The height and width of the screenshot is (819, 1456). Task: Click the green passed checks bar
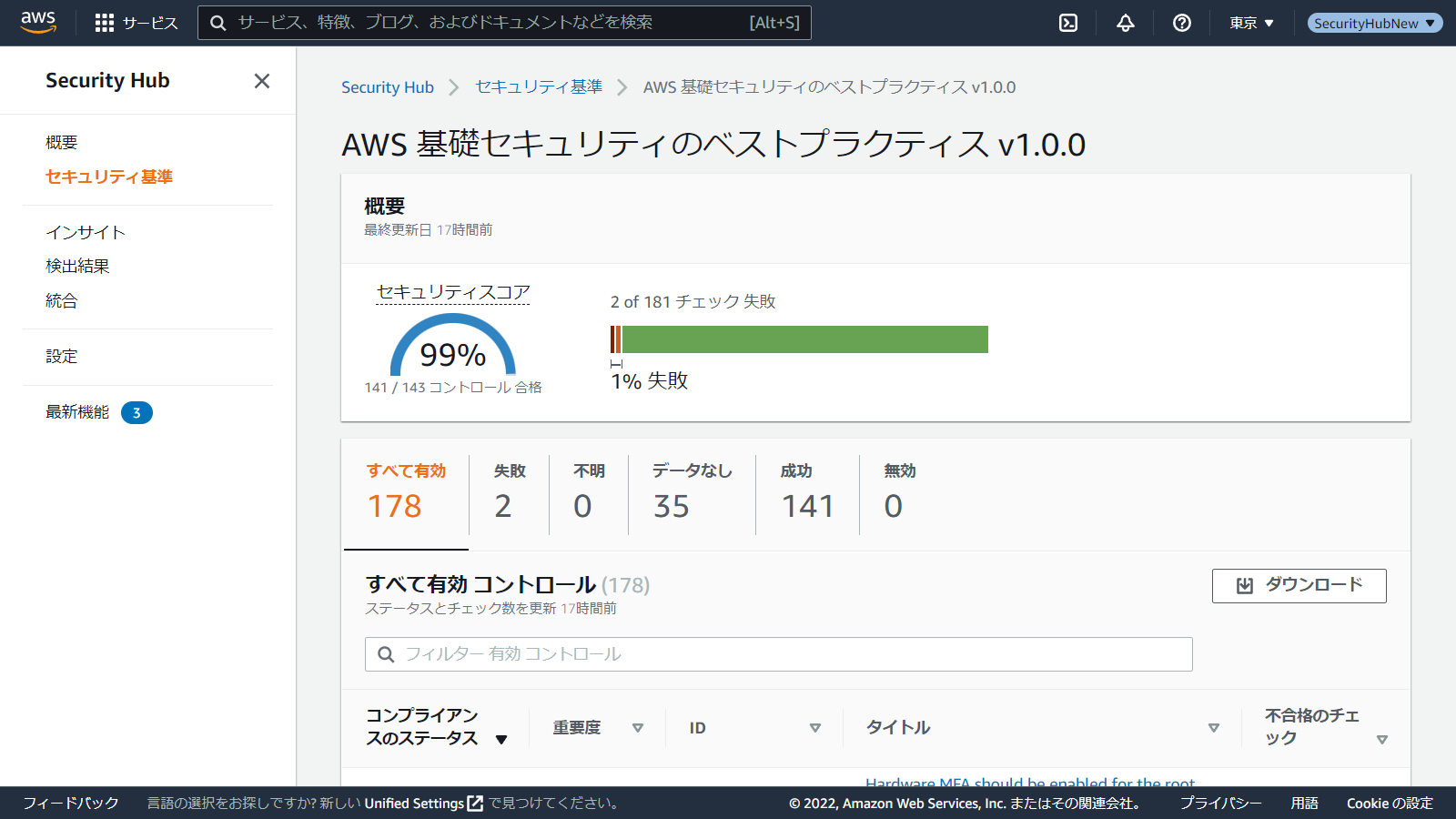[804, 339]
